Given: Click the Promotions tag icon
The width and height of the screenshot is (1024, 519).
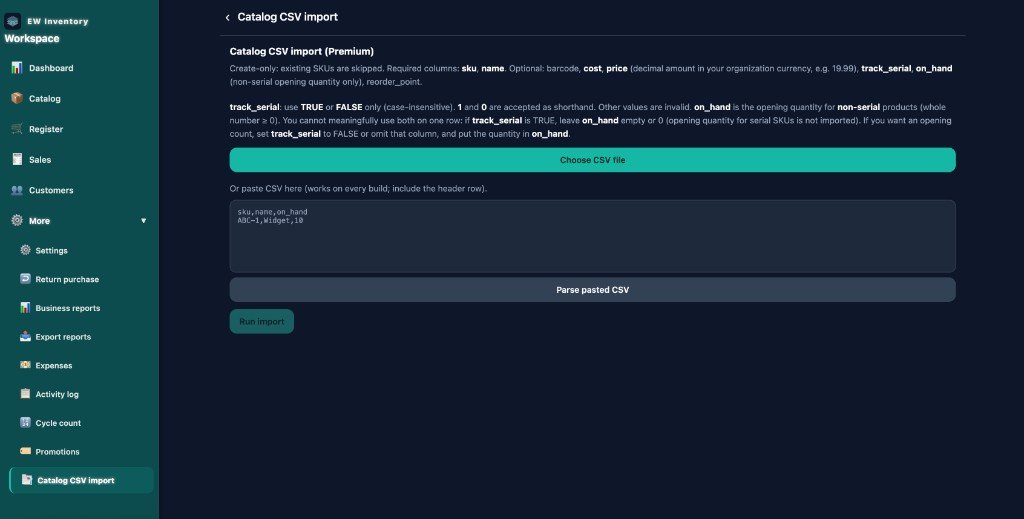Looking at the screenshot, I should click(25, 451).
